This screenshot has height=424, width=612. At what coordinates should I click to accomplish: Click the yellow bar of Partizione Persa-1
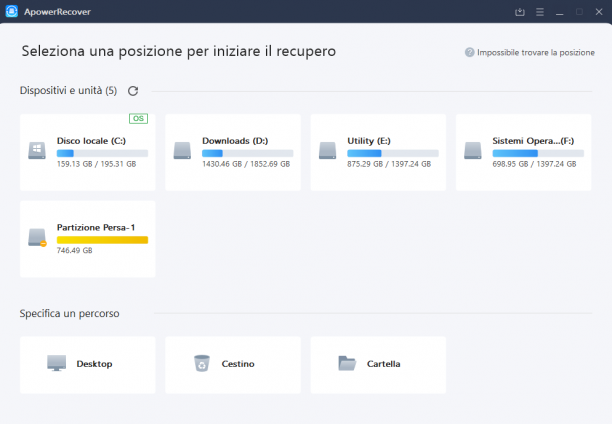click(102, 240)
